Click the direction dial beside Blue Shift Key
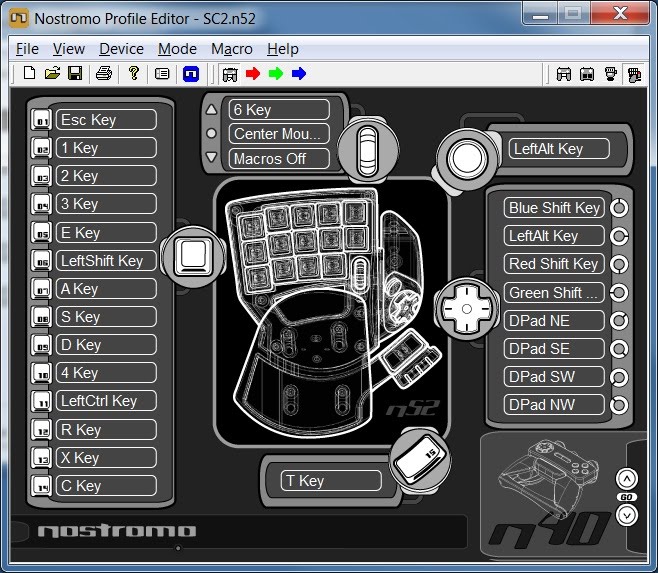658x573 pixels. point(619,208)
